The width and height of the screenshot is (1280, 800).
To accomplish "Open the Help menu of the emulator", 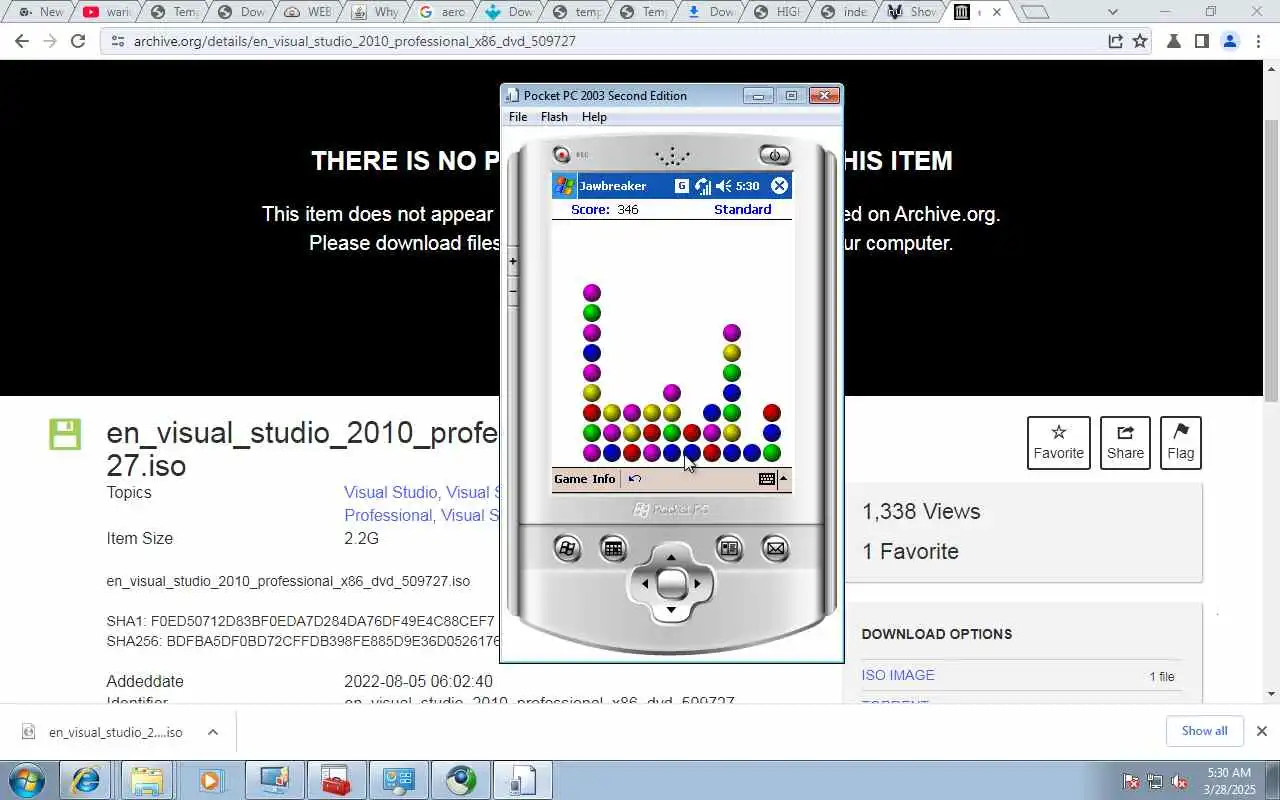I will point(594,117).
